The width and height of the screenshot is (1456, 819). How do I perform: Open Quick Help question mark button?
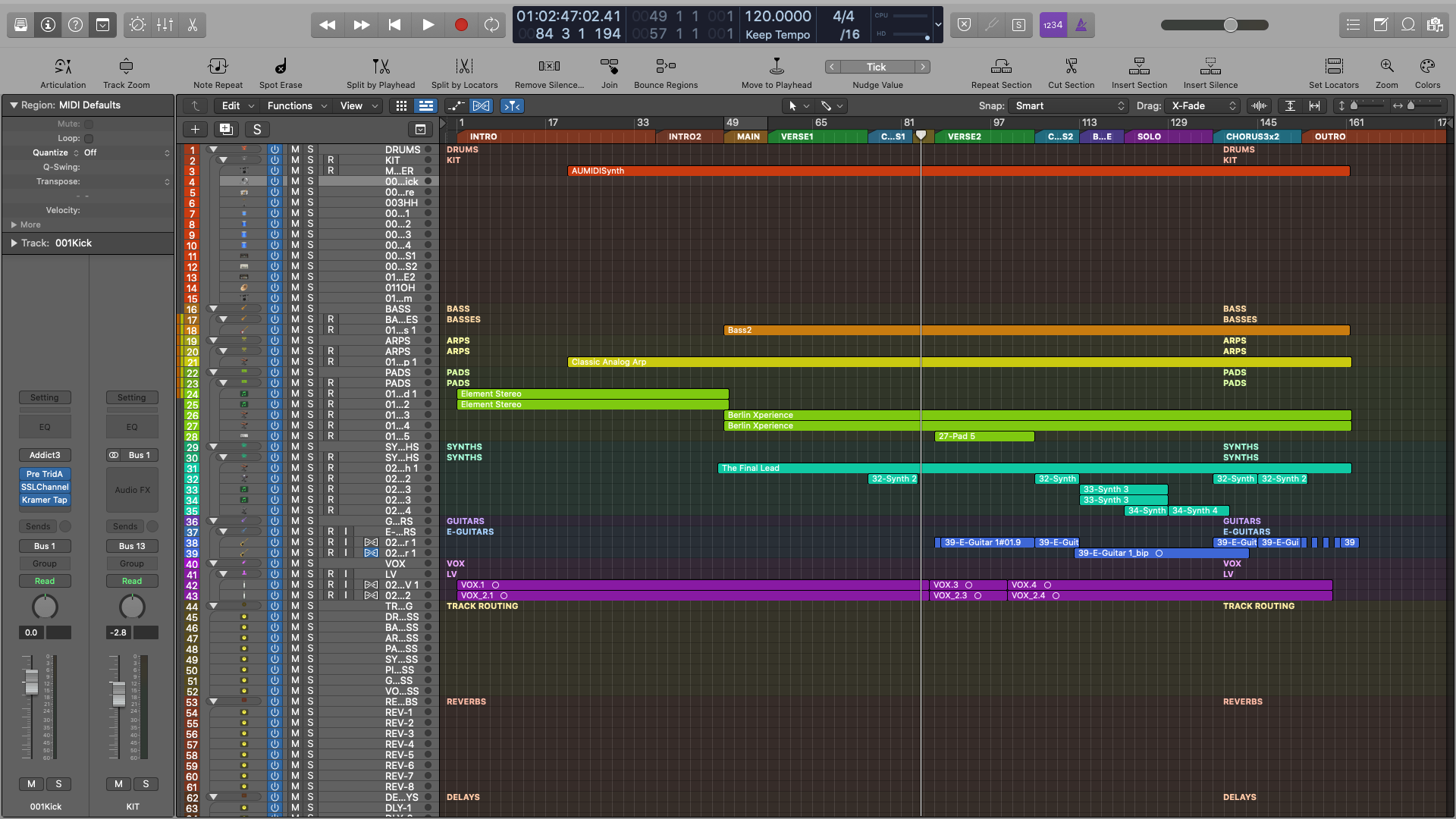(76, 25)
